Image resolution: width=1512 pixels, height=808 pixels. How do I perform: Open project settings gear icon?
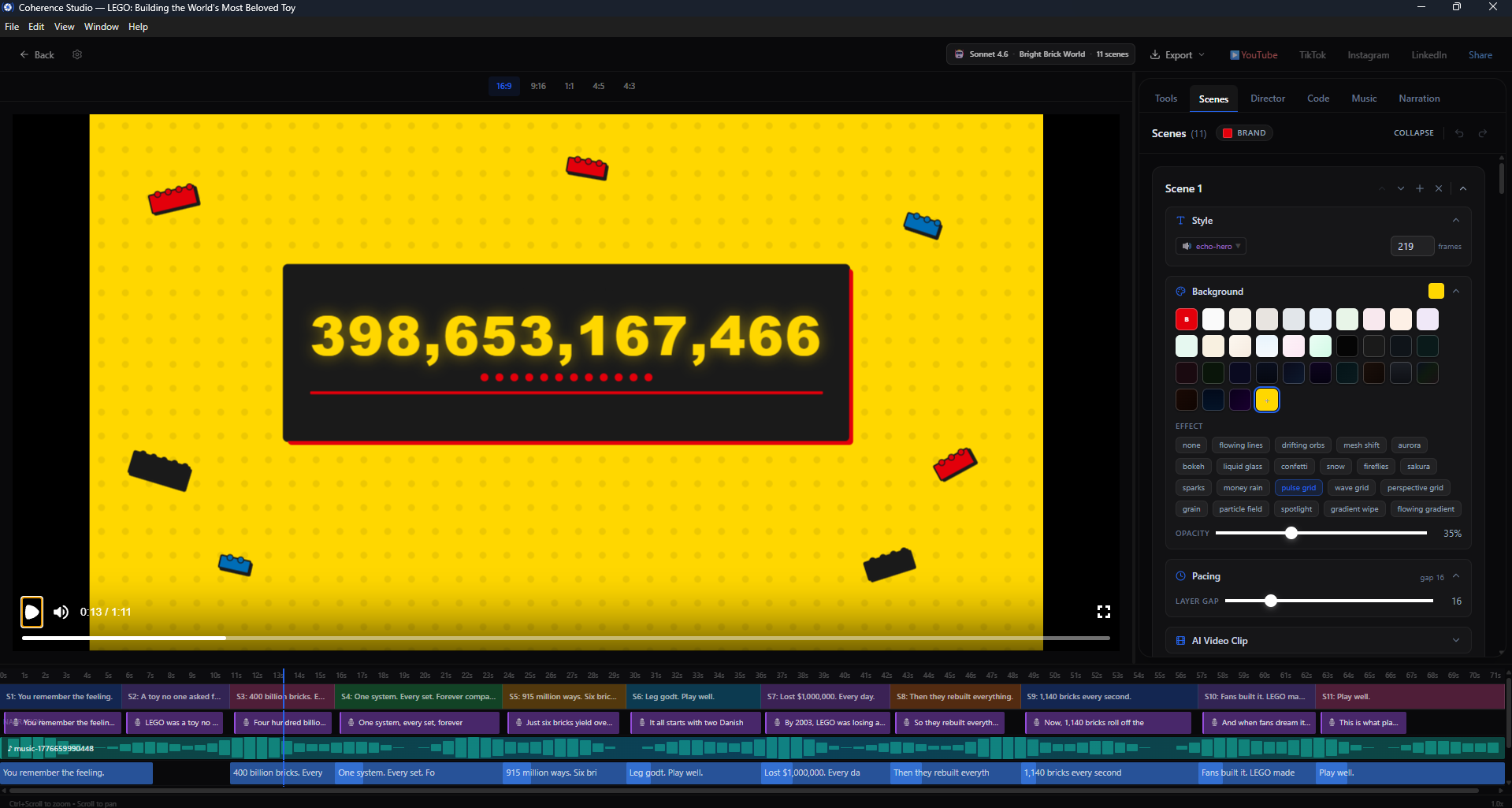click(77, 54)
